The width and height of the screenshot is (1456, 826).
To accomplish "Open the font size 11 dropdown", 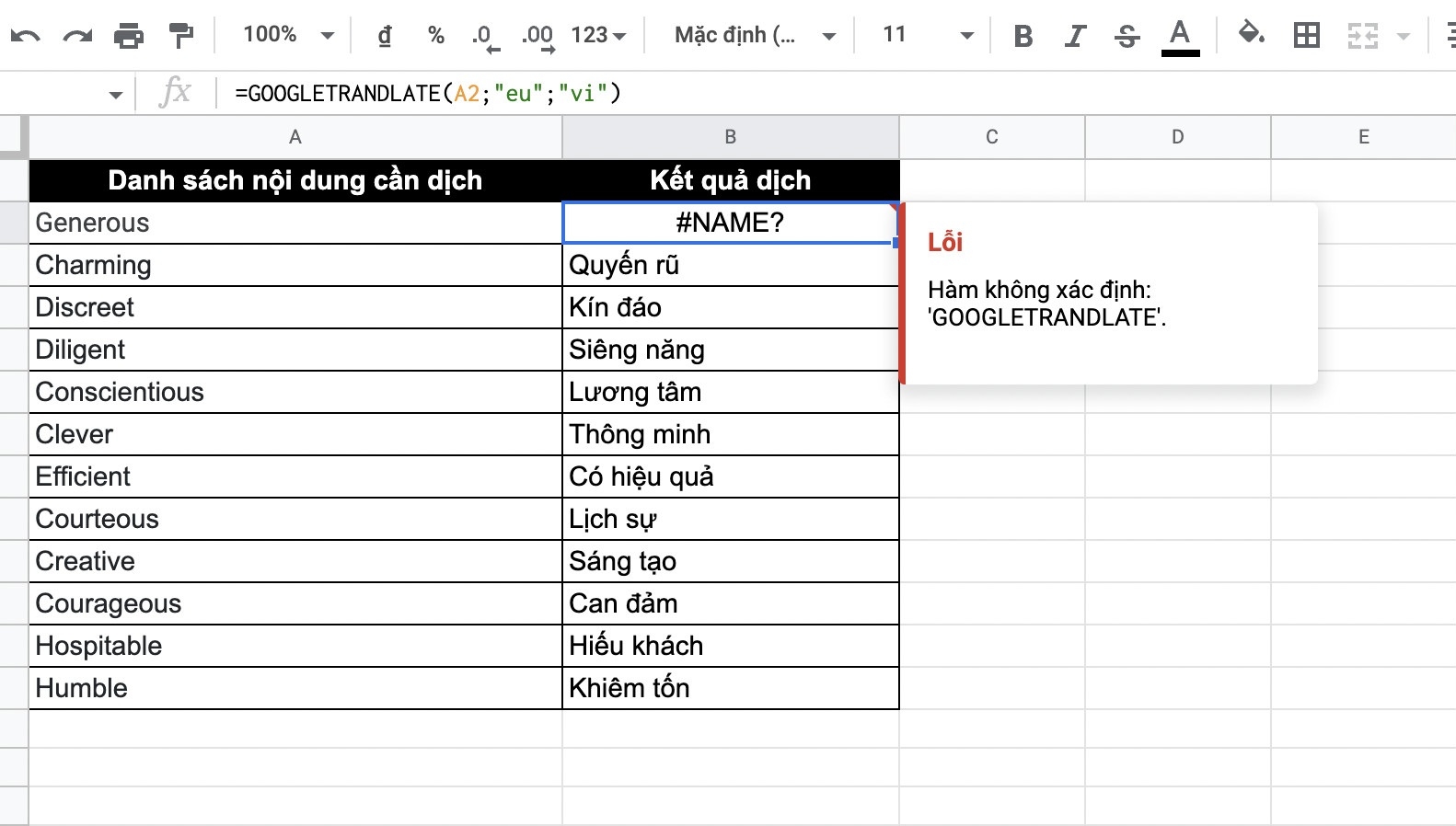I will 928,35.
